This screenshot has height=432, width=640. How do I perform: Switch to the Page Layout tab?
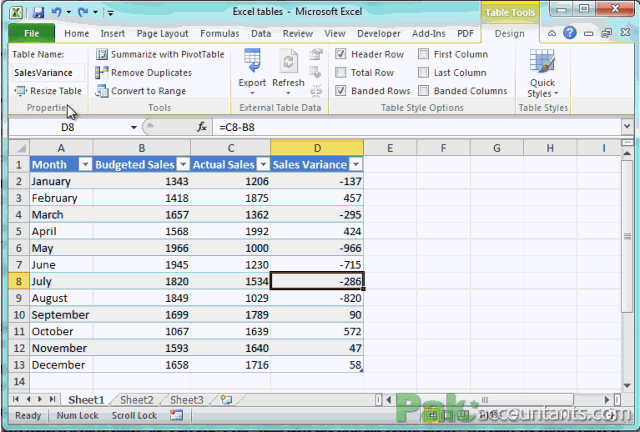coord(162,33)
